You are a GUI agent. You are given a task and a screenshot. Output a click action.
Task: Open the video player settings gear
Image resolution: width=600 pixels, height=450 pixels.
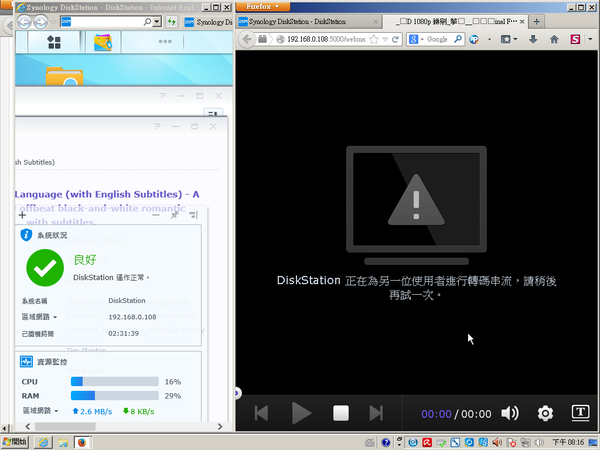(545, 413)
